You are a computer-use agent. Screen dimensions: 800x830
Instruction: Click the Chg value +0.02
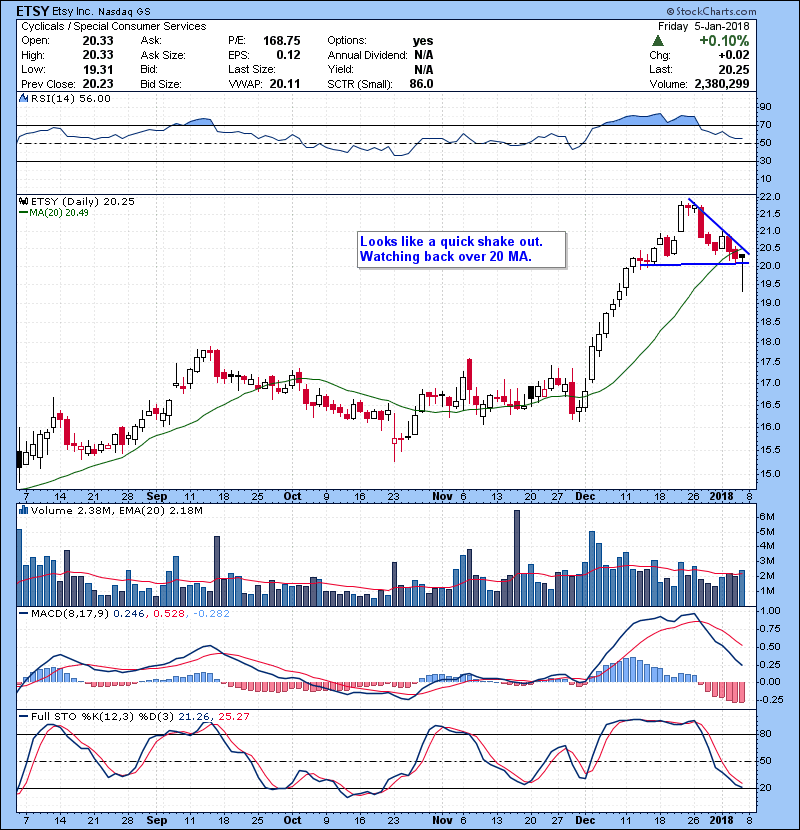click(x=734, y=55)
